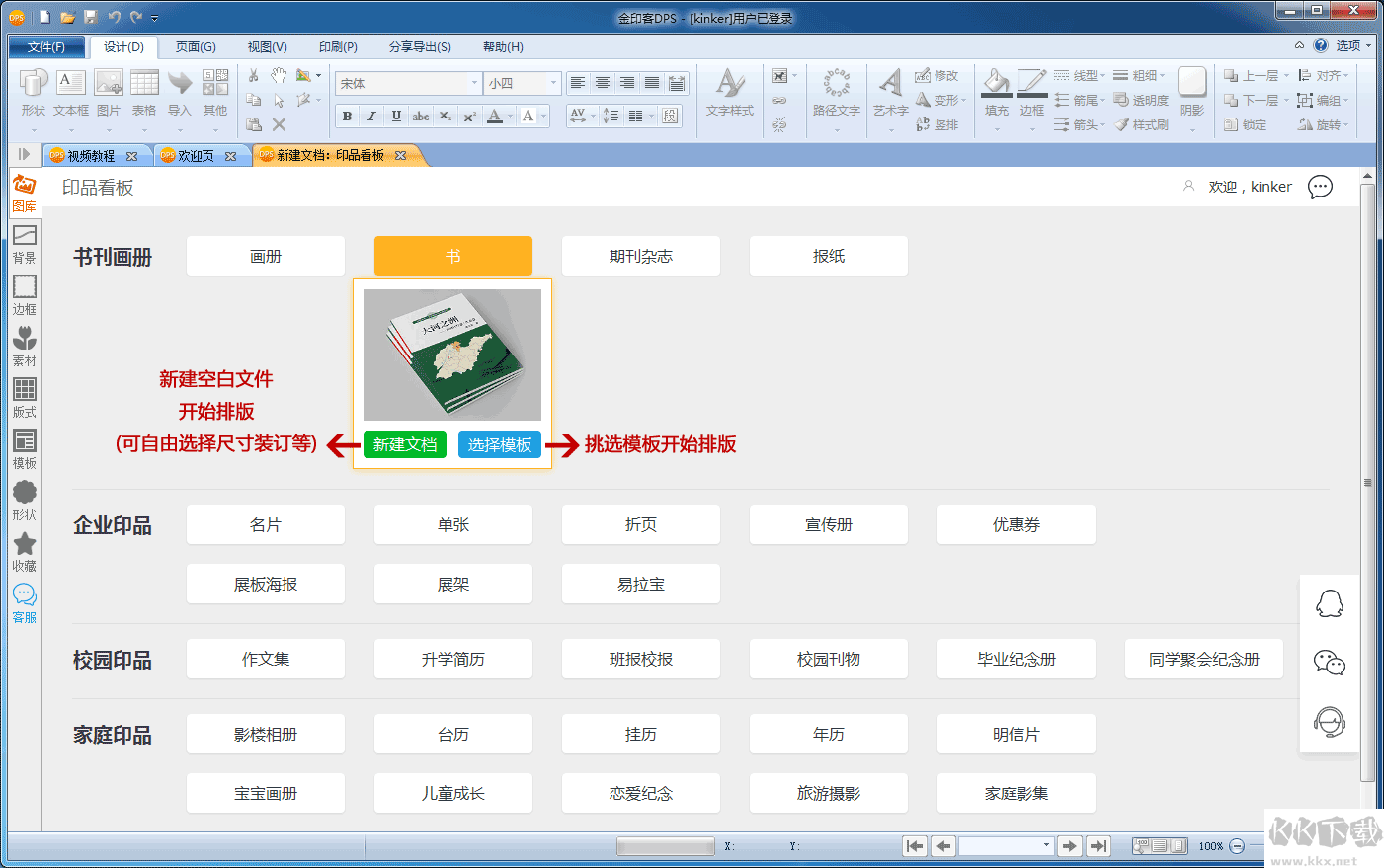
Task: Click the save icon in quick access bar
Action: 91,17
